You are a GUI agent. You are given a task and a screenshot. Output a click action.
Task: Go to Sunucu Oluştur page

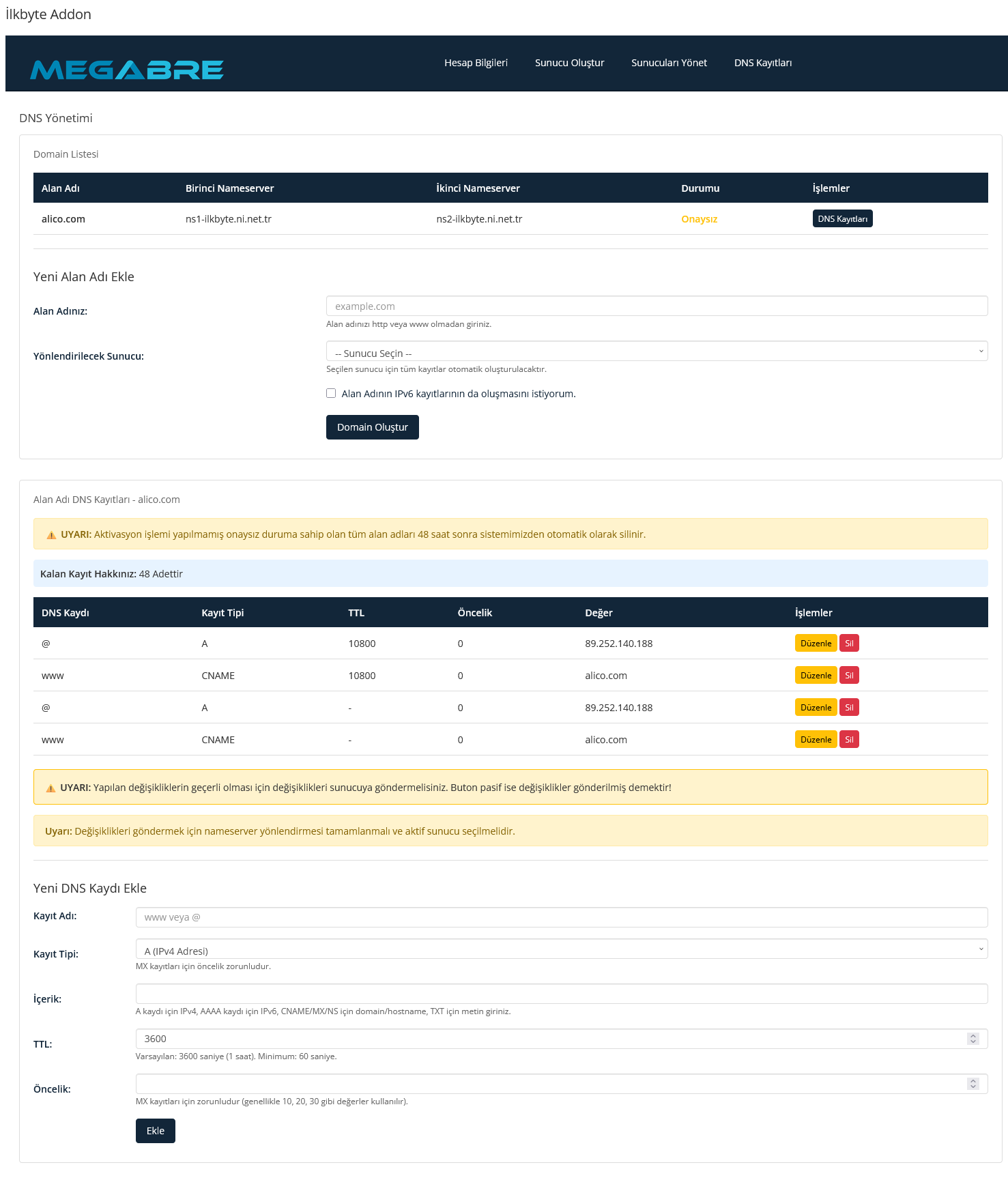569,63
